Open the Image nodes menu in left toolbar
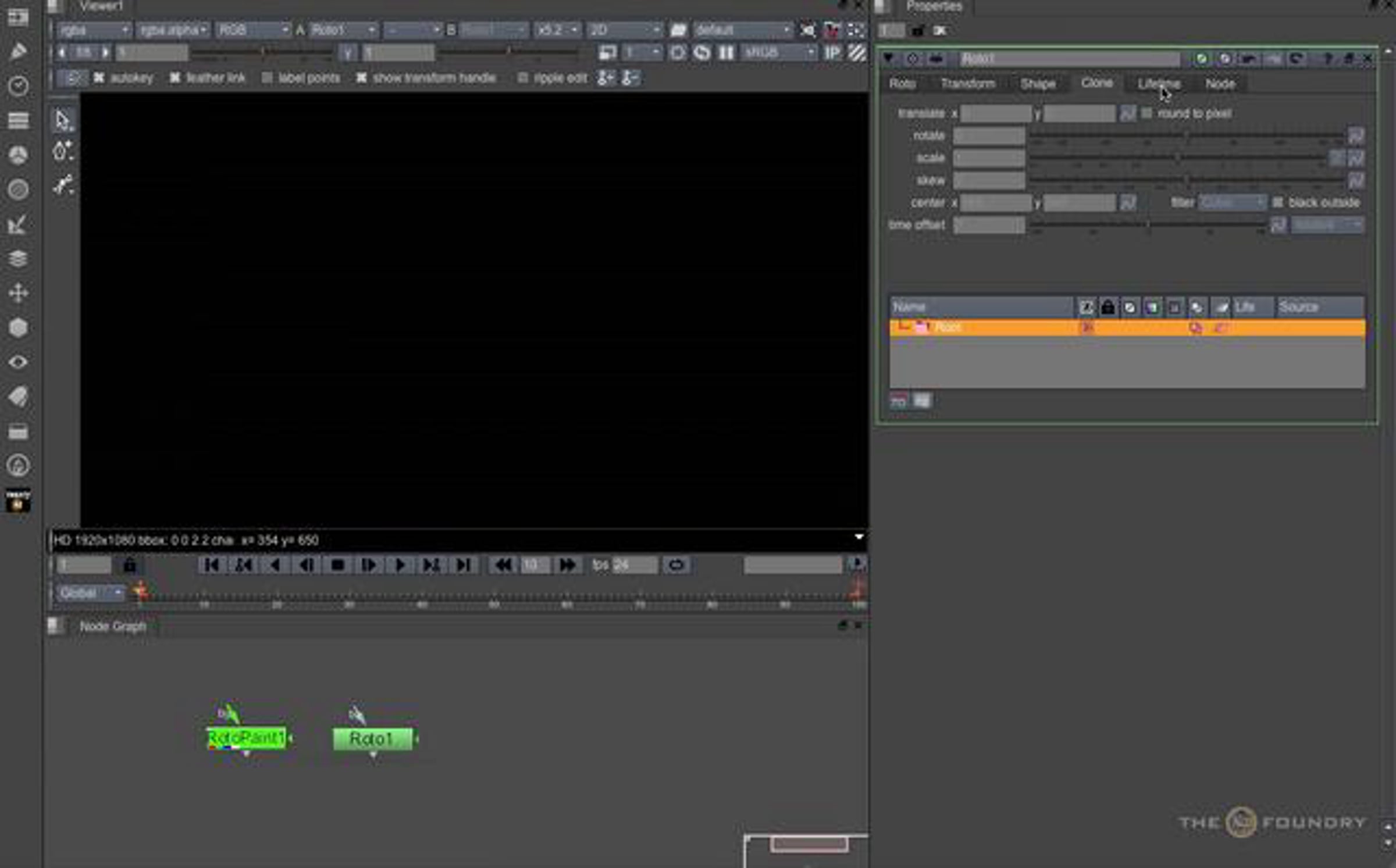This screenshot has height=868, width=1396. pos(18,17)
